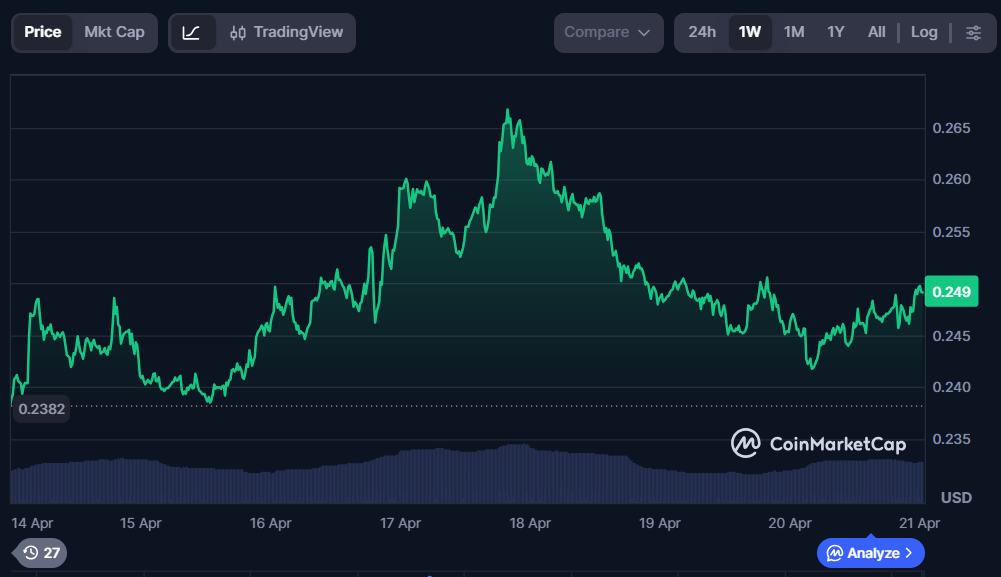Image resolution: width=1001 pixels, height=577 pixels.
Task: Click the 16 Apr date axis label
Action: point(270,523)
